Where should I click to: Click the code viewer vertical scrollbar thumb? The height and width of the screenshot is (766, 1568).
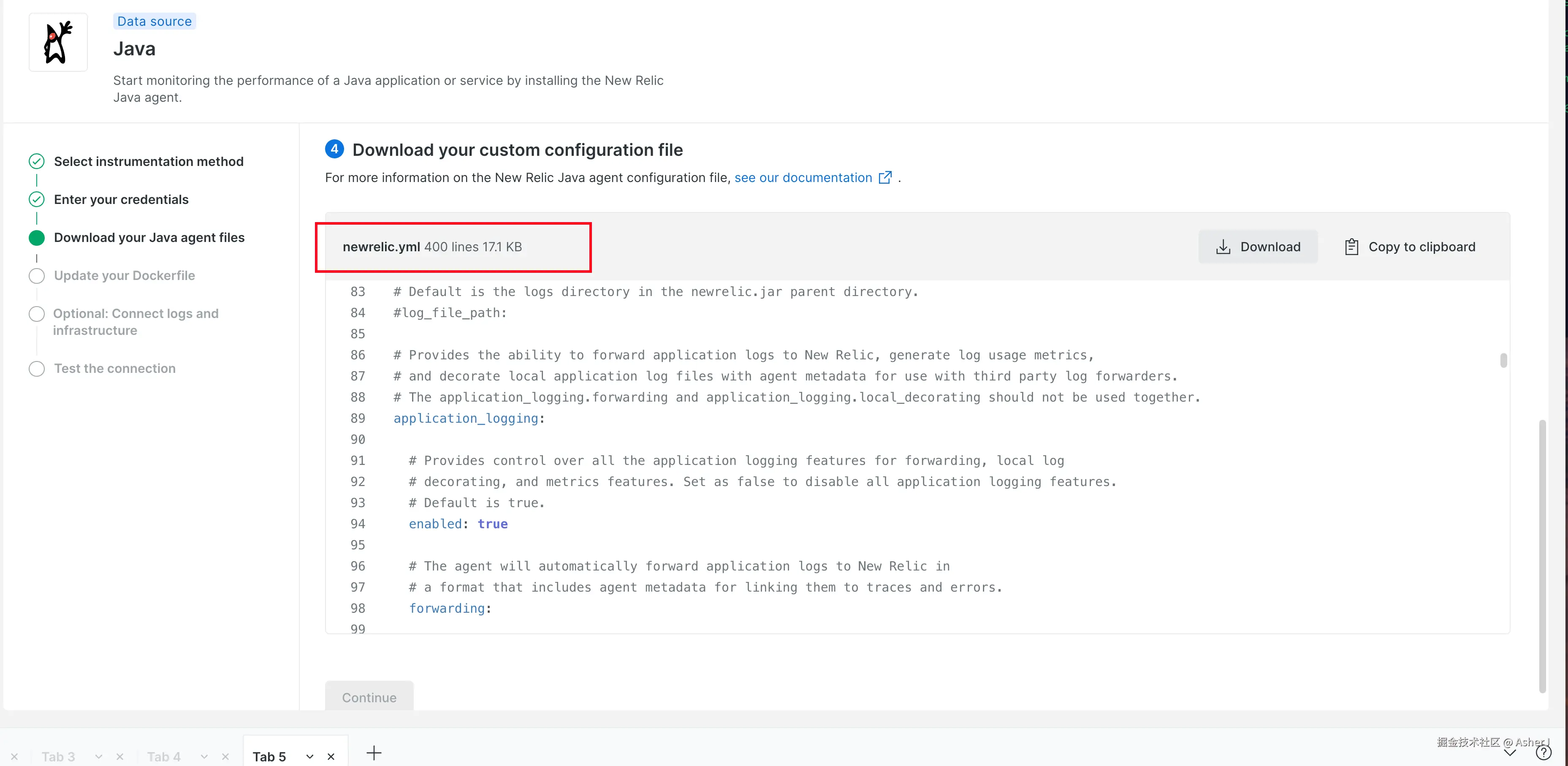pyautogui.click(x=1503, y=361)
